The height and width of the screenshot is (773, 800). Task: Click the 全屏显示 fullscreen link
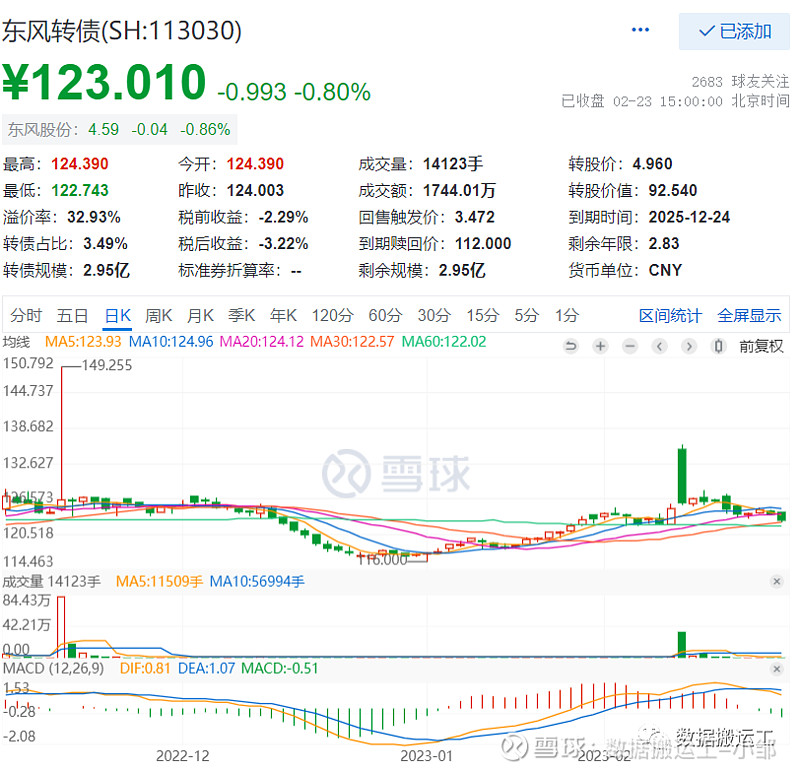pyautogui.click(x=749, y=315)
